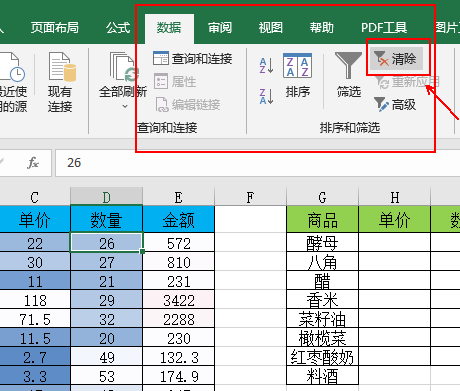Image resolution: width=460 pixels, height=391 pixels.
Task: Open the PDF工具 tab
Action: 384,28
